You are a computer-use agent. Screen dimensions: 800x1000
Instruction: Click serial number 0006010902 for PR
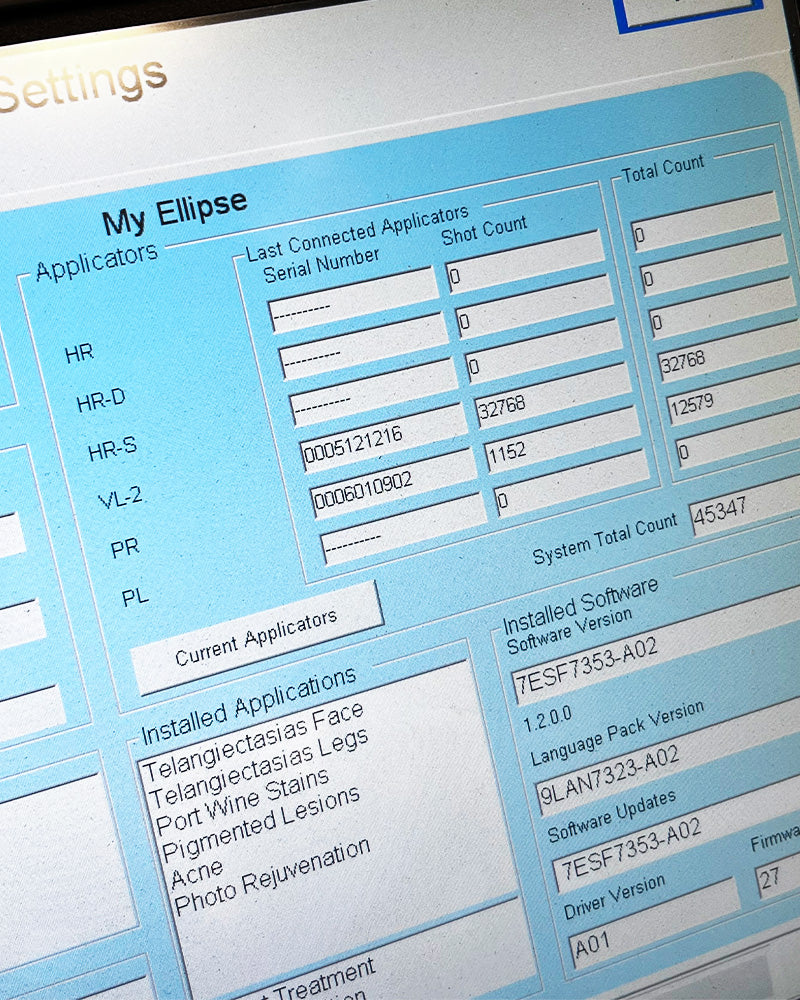point(394,484)
